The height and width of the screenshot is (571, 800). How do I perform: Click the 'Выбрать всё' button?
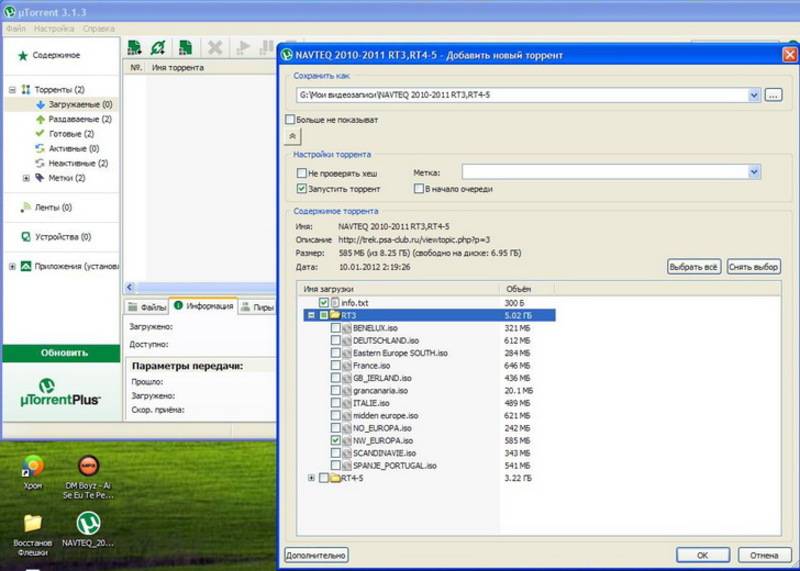point(693,268)
